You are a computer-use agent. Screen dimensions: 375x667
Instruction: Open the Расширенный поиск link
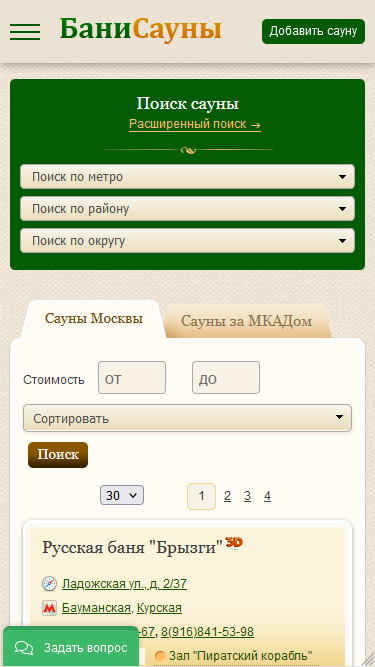(195, 124)
